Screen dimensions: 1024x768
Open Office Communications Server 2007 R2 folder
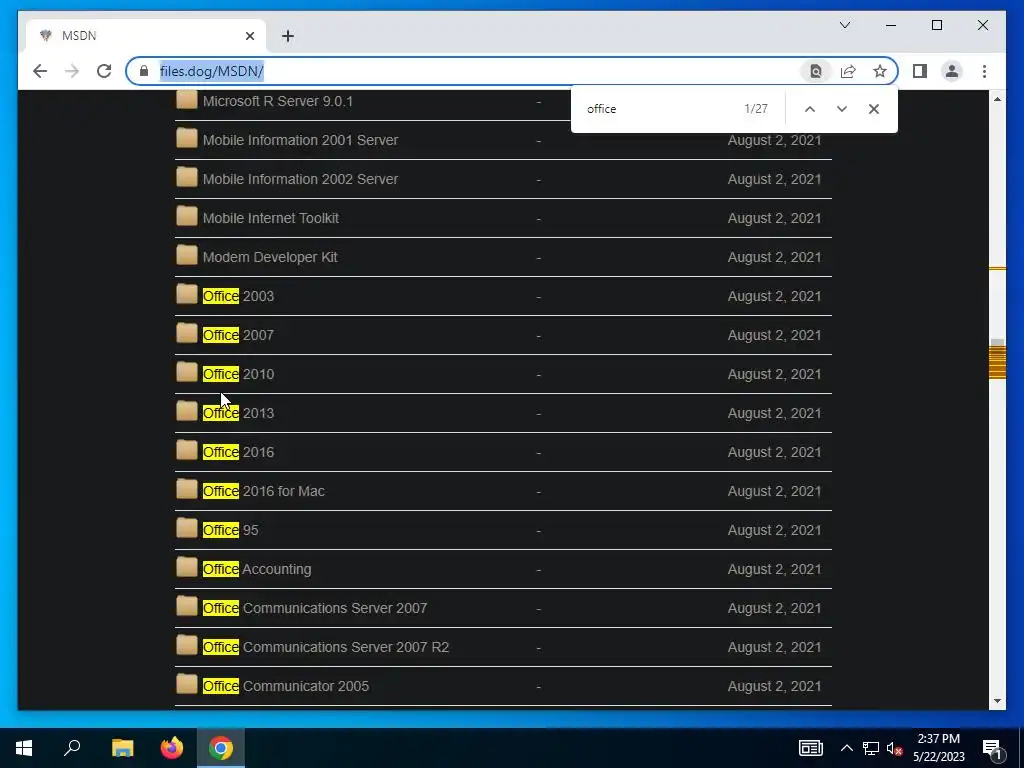click(x=326, y=647)
